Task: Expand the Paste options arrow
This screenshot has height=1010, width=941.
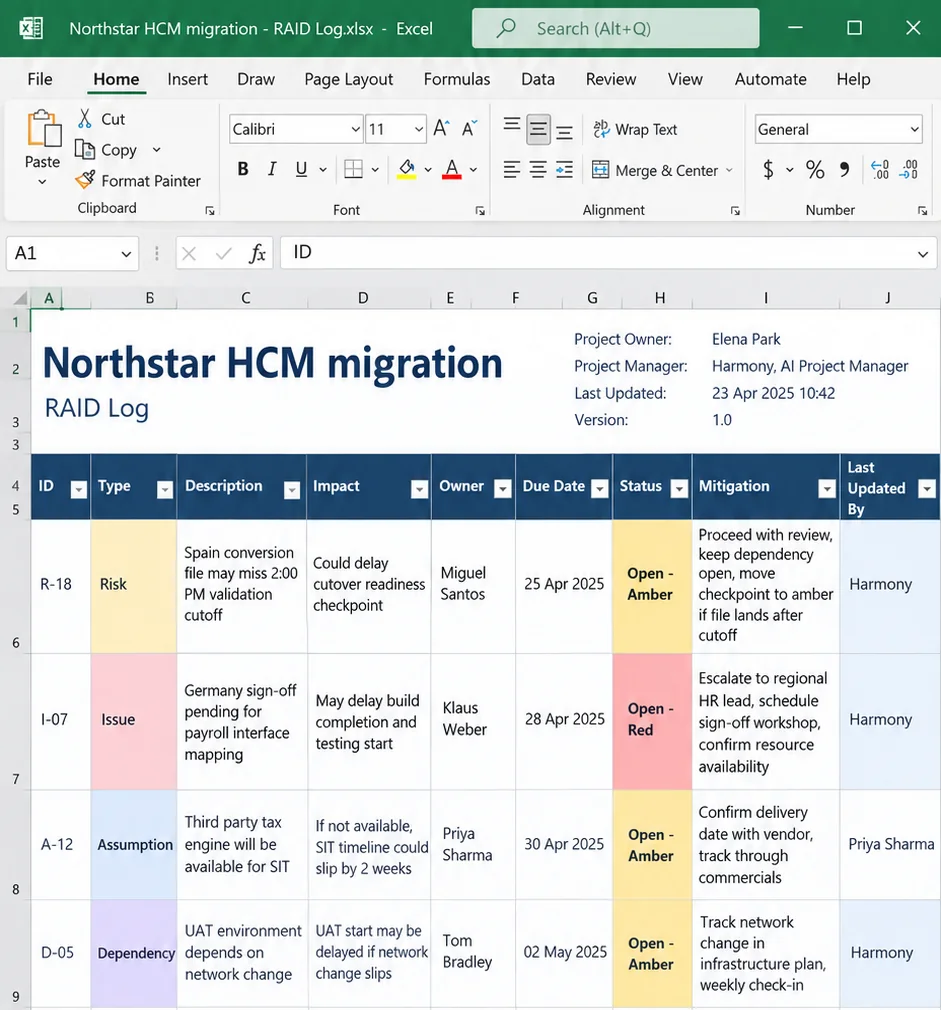Action: coord(43,182)
